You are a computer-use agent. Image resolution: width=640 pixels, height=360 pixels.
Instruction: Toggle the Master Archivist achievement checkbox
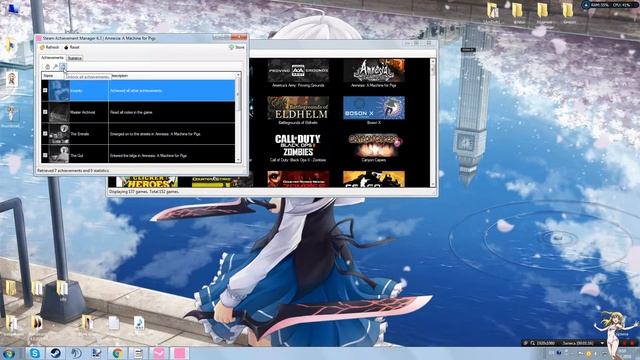pos(45,112)
